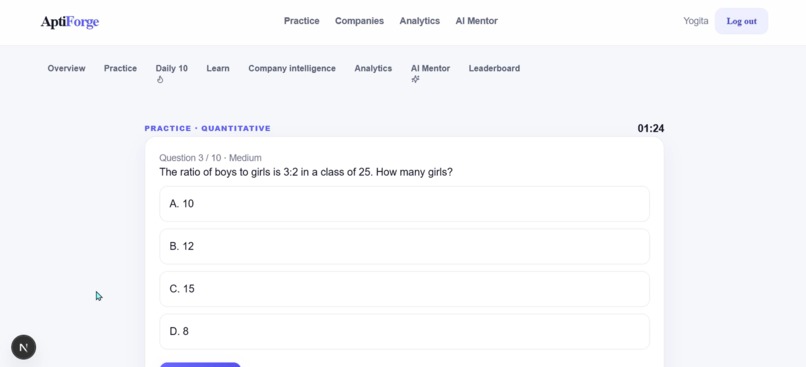806x367 pixels.
Task: Click the AptiForge logo
Action: (x=70, y=22)
